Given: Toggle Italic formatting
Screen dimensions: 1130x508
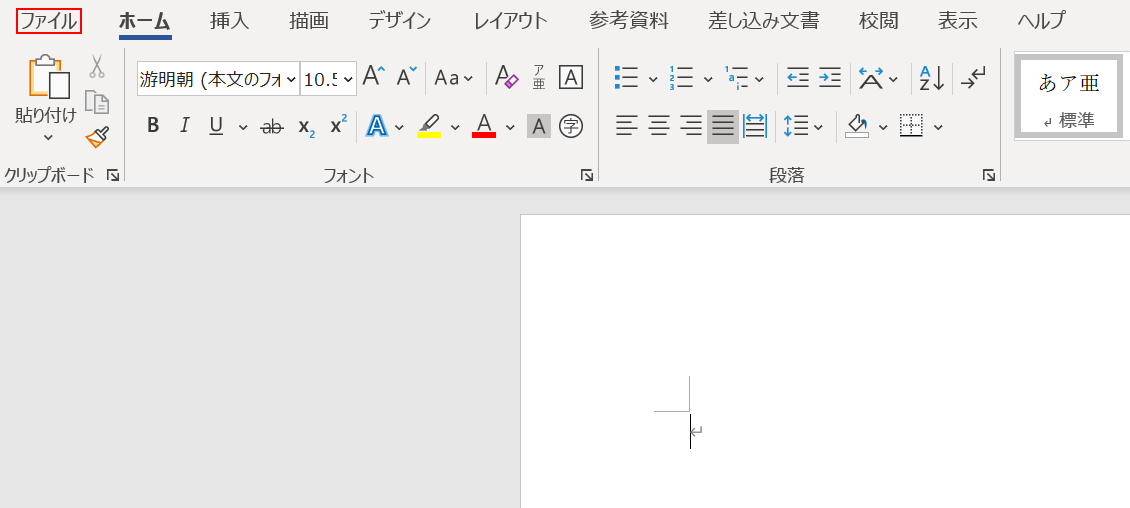Looking at the screenshot, I should [184, 126].
